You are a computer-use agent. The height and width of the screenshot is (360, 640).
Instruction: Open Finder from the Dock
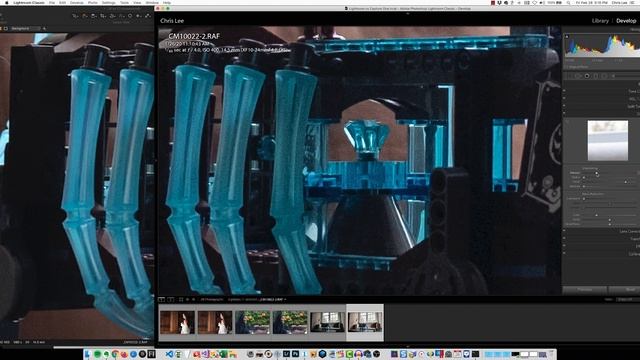[87, 354]
